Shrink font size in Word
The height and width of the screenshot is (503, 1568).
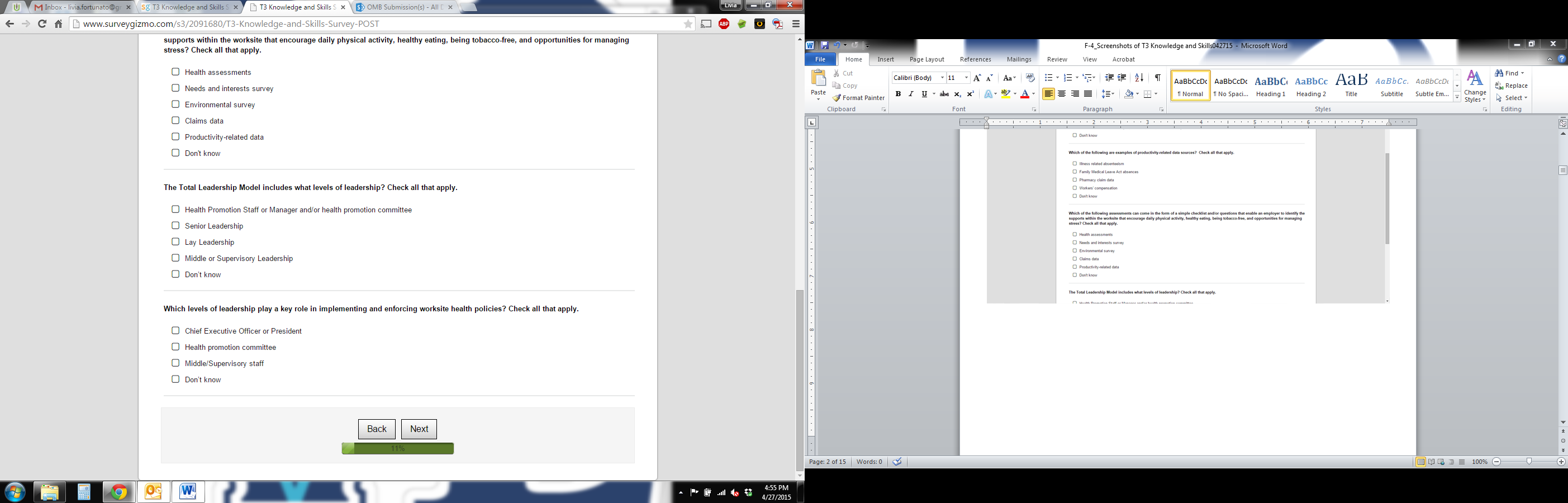(989, 78)
